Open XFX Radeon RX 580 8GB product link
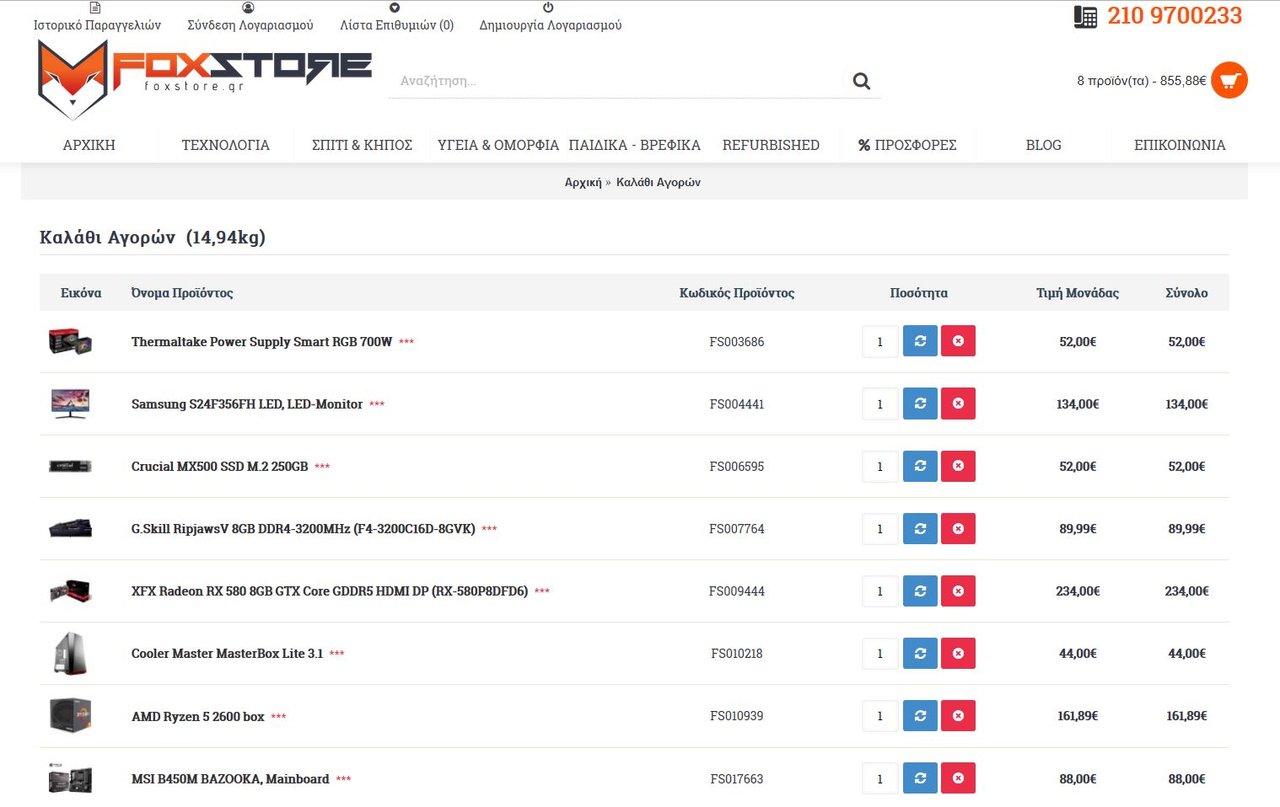This screenshot has width=1280, height=807. [x=329, y=591]
